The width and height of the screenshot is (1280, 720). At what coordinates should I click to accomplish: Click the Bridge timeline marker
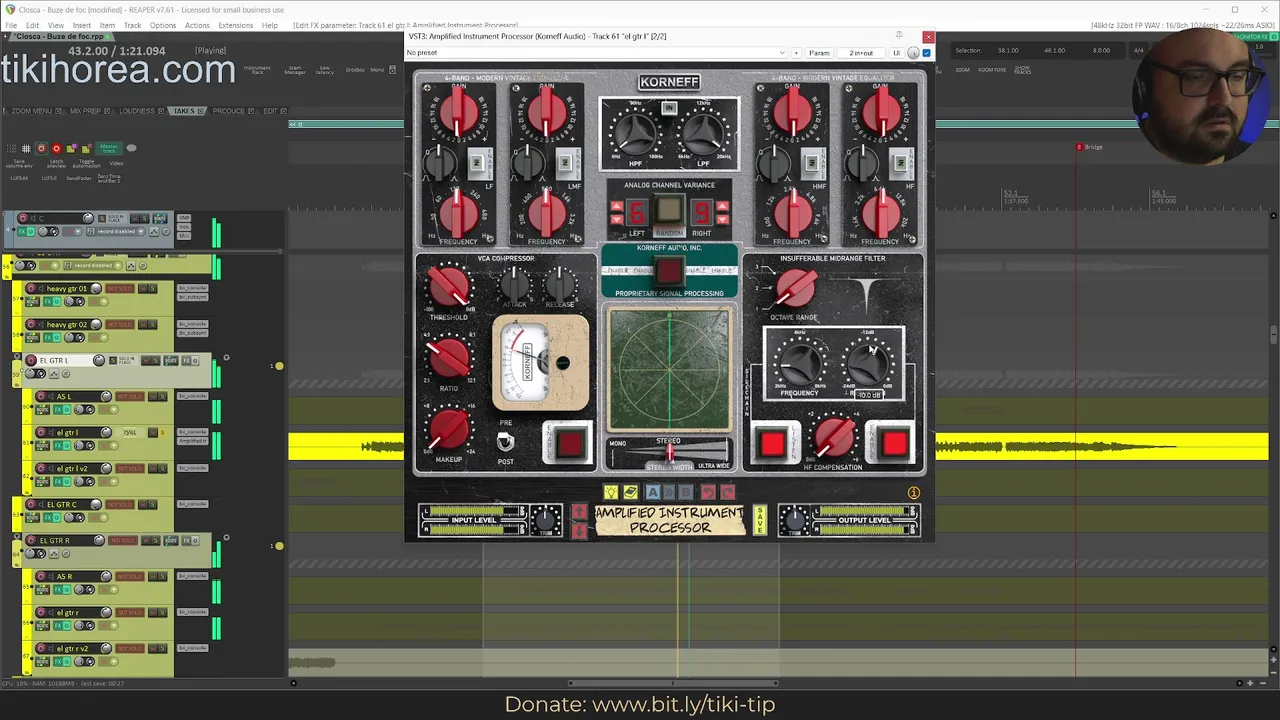1089,147
